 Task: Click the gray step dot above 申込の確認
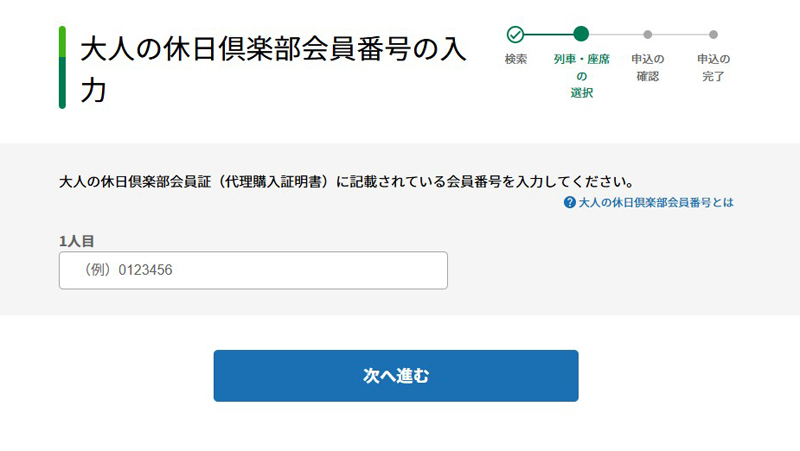click(x=647, y=34)
